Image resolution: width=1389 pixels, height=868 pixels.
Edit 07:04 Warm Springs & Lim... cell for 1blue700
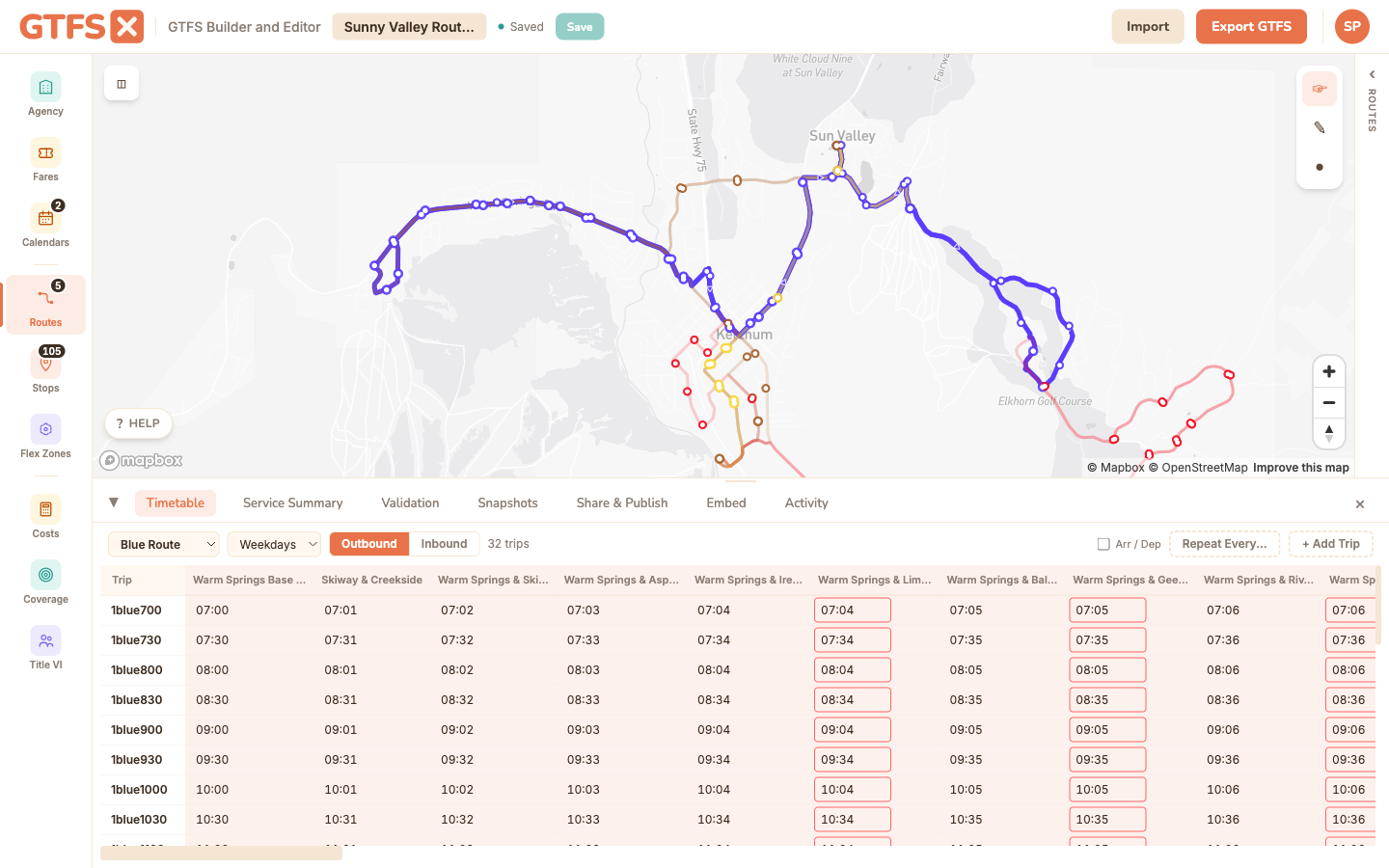[x=853, y=610]
